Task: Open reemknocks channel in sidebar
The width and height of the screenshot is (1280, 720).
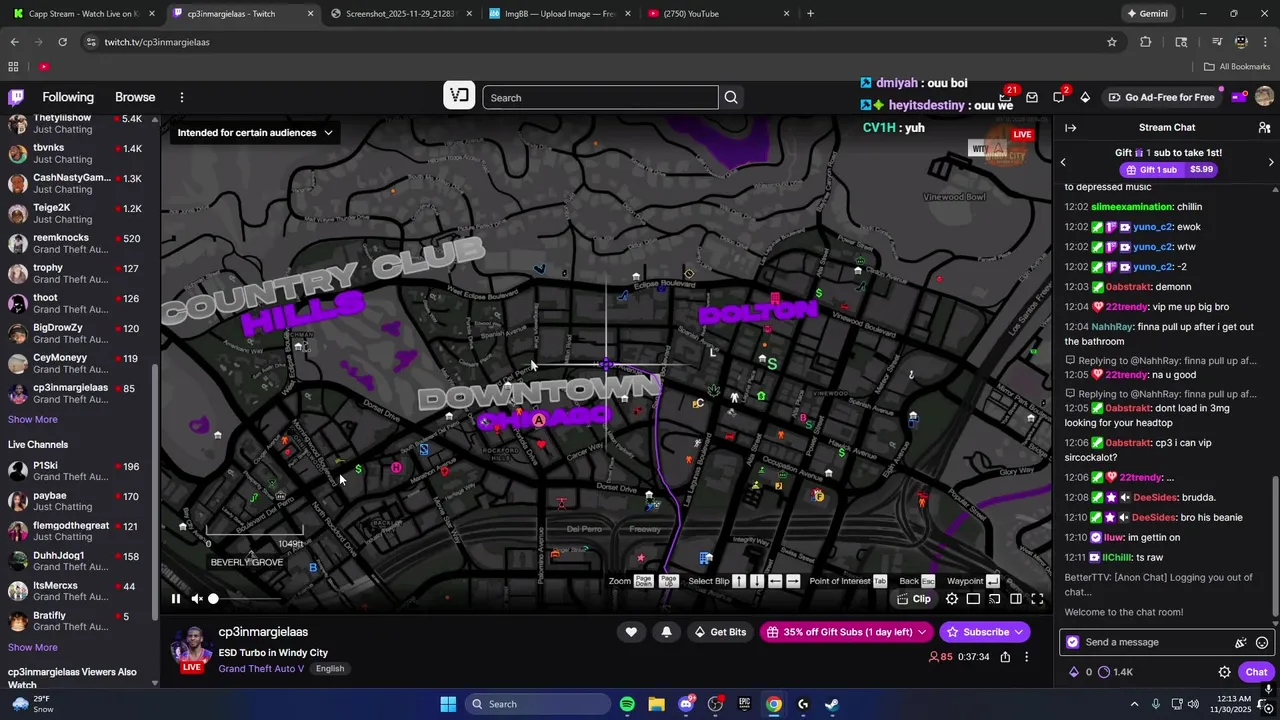Action: pos(80,243)
